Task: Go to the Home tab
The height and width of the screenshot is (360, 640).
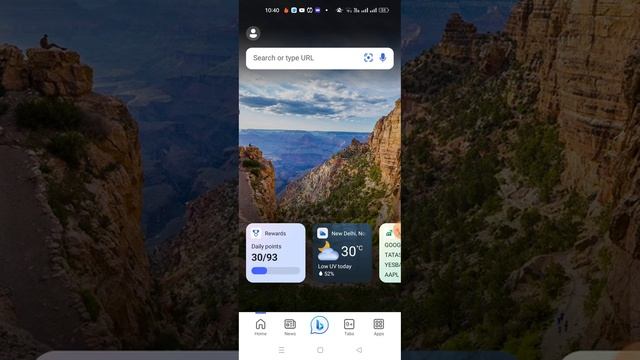Action: pos(260,327)
